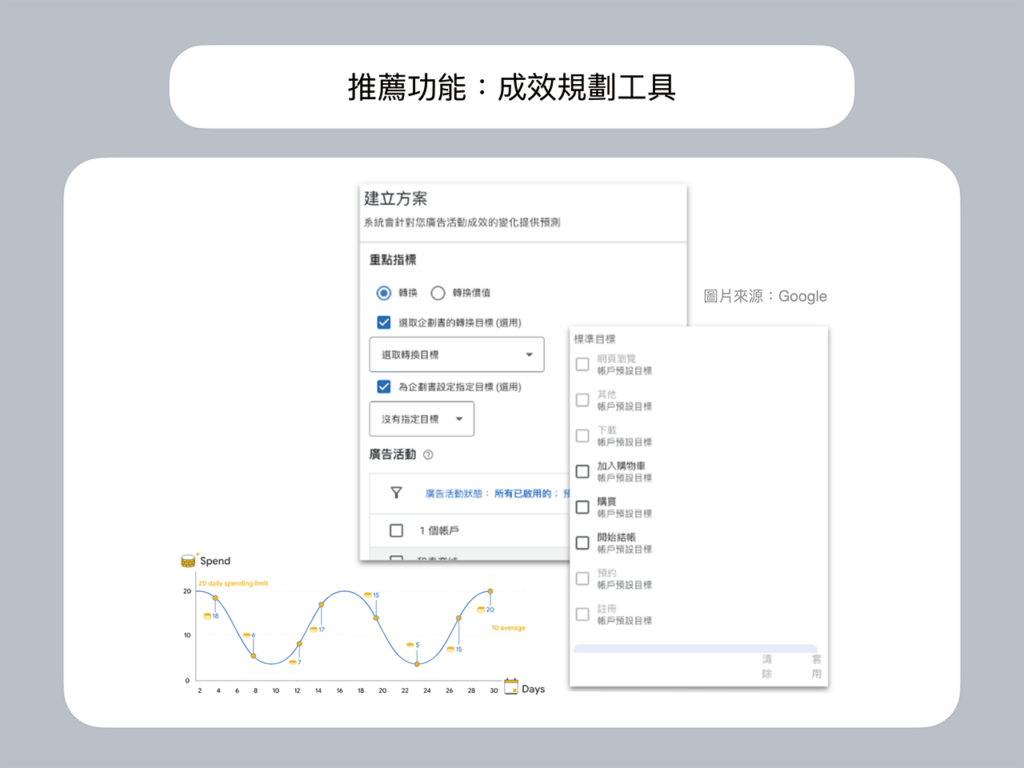Tick the 購買 goal checkbox

582,507
